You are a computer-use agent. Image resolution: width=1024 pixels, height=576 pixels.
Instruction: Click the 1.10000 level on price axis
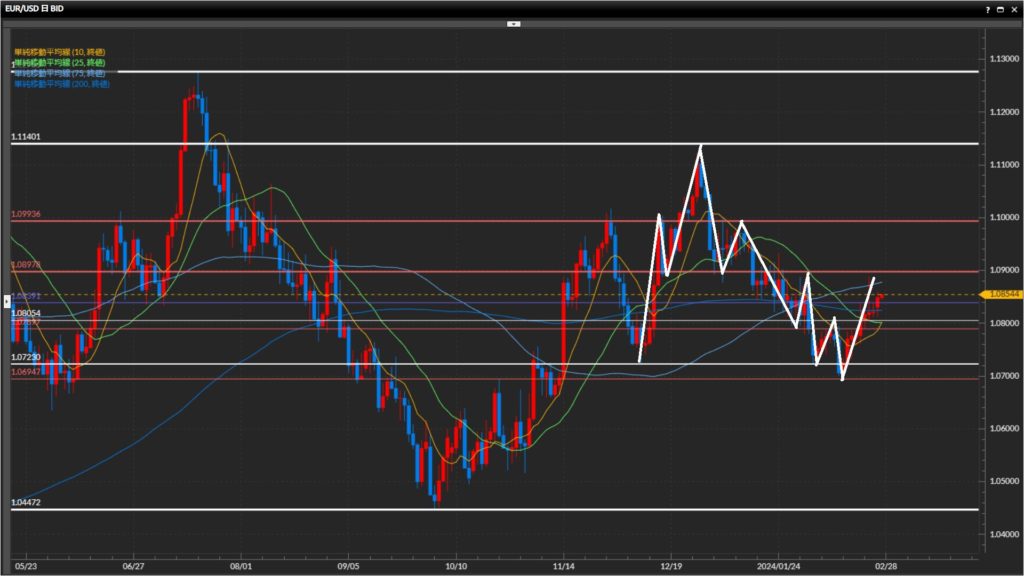coord(1003,217)
